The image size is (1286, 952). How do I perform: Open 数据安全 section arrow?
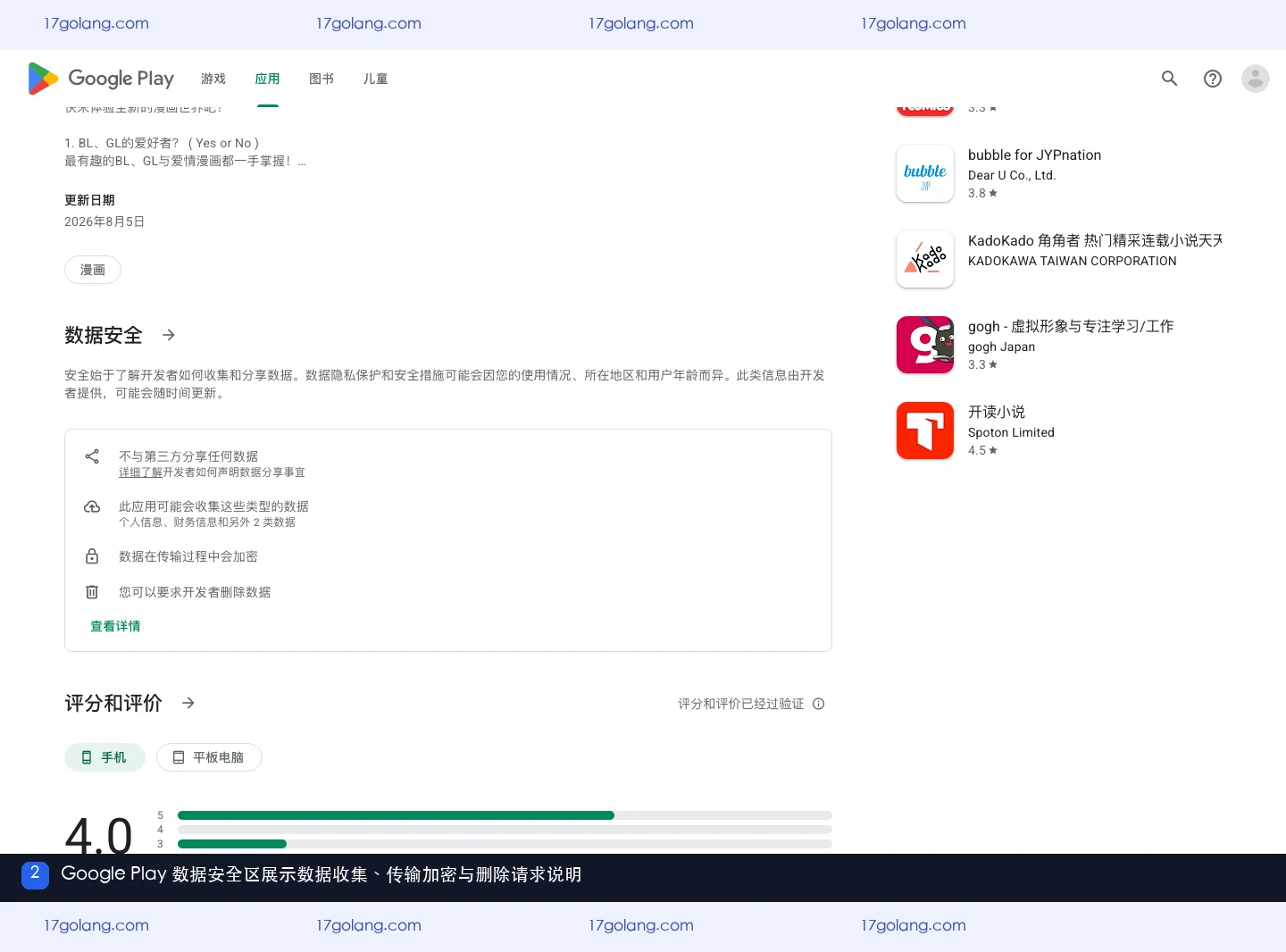click(x=169, y=335)
